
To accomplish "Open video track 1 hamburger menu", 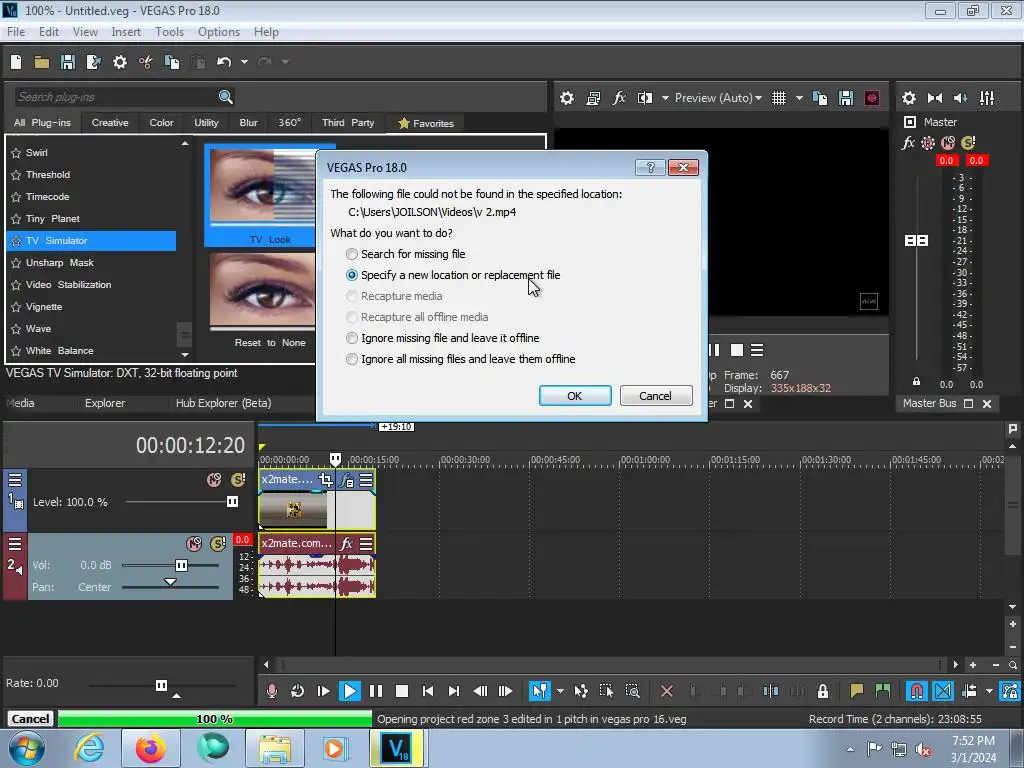I will tap(15, 480).
